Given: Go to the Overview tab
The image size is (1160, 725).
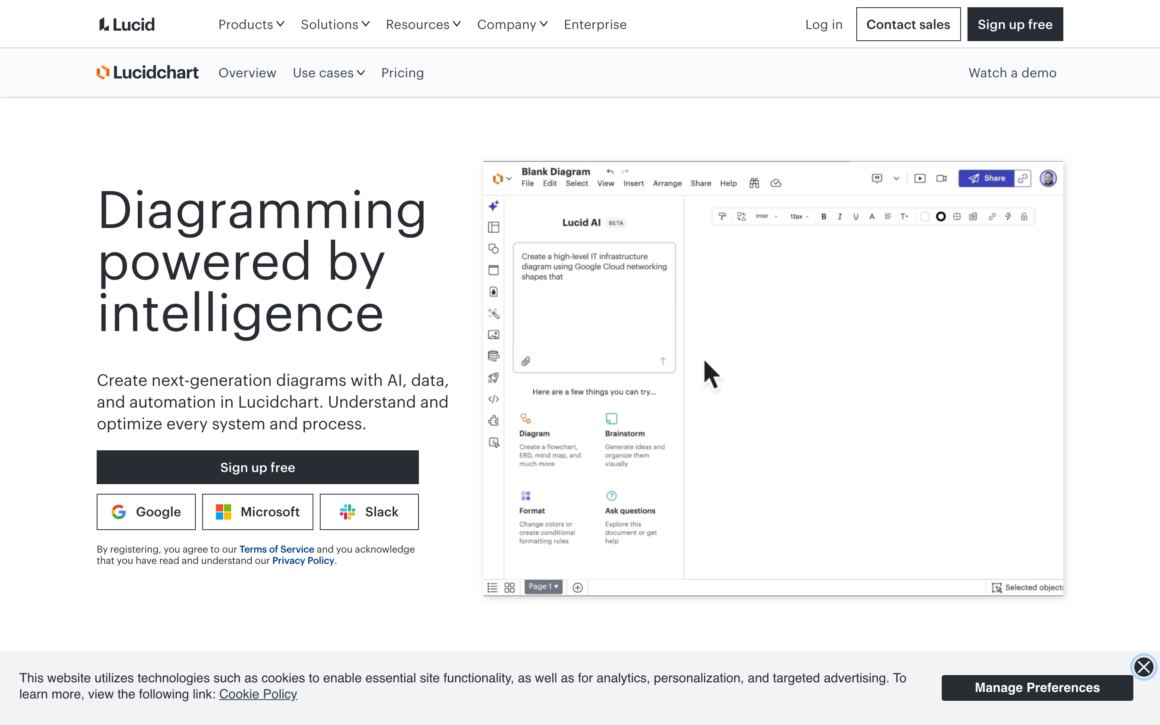Looking at the screenshot, I should [x=247, y=72].
